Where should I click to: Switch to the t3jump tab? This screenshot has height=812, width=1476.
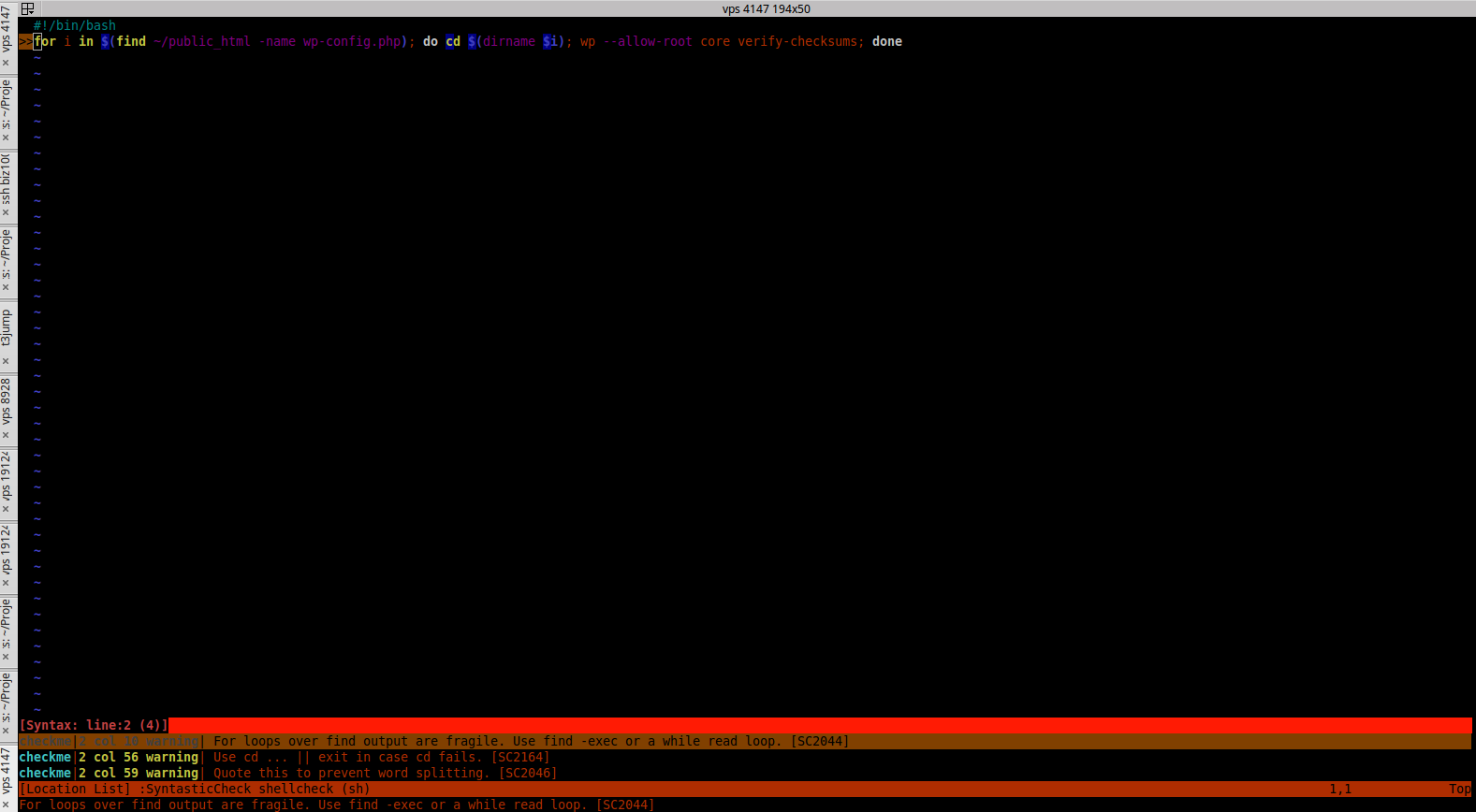click(x=6, y=327)
